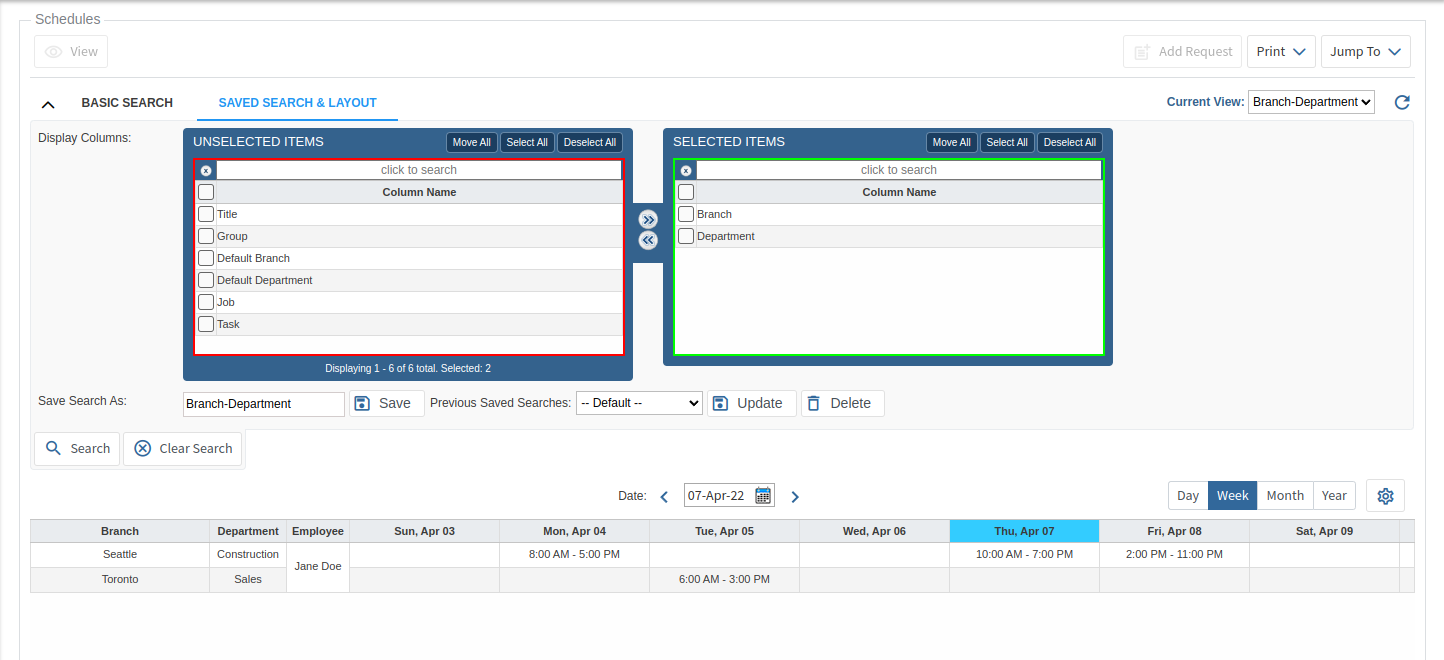Collapse the search panel chevron
The image size is (1444, 660).
tap(48, 103)
